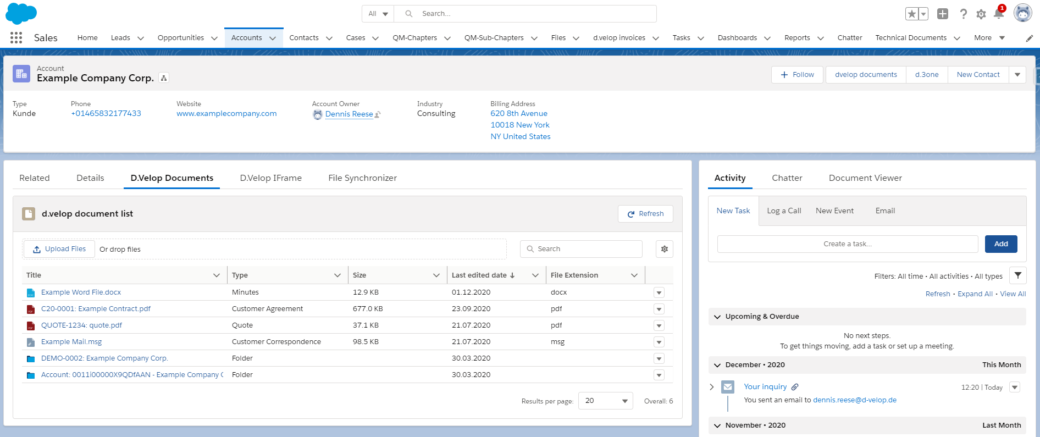The width and height of the screenshot is (1040, 437).
Task: Click the email envelope icon in activity timeline
Action: (728, 387)
